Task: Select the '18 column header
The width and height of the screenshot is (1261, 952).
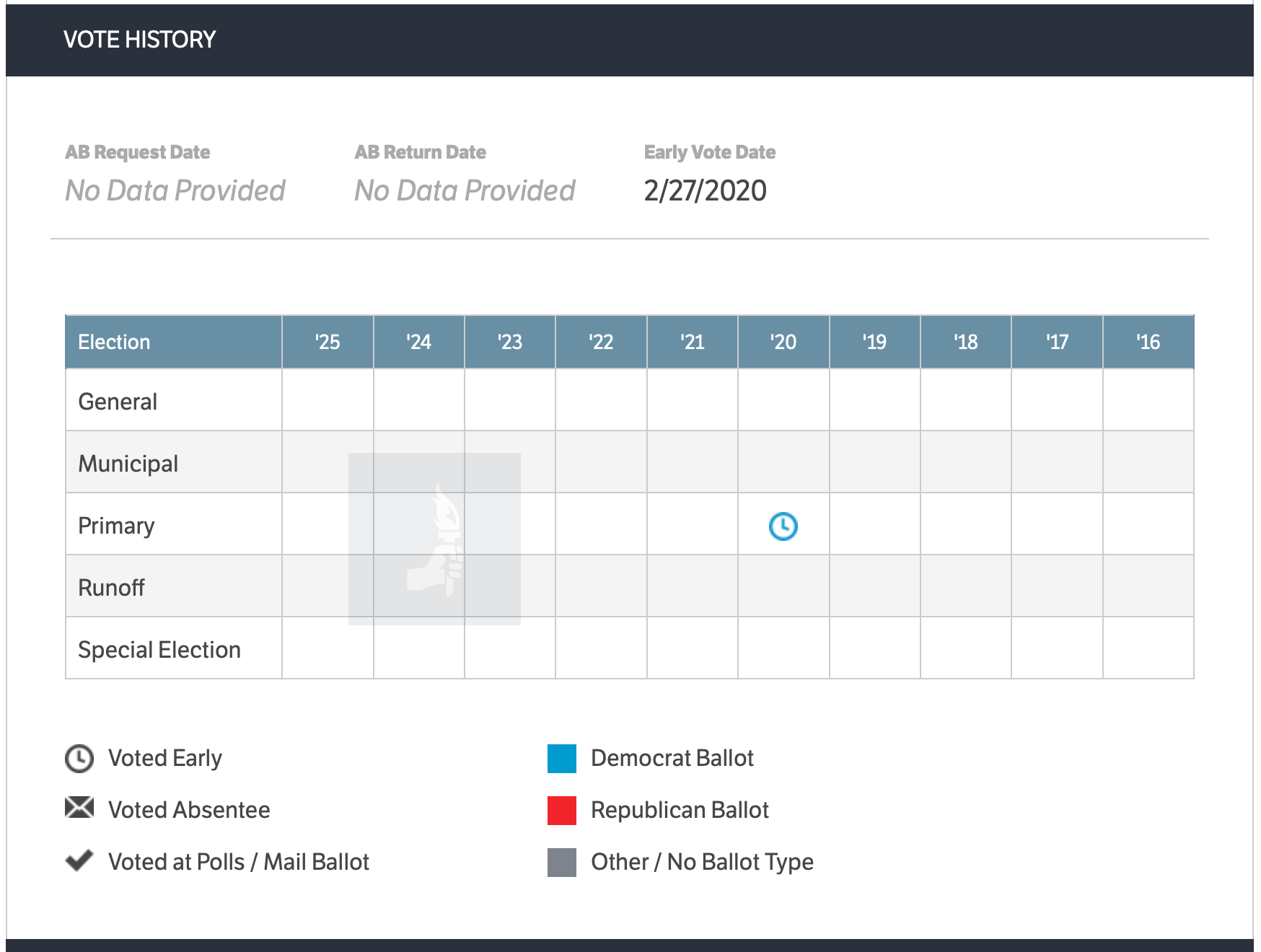Action: pos(966,342)
